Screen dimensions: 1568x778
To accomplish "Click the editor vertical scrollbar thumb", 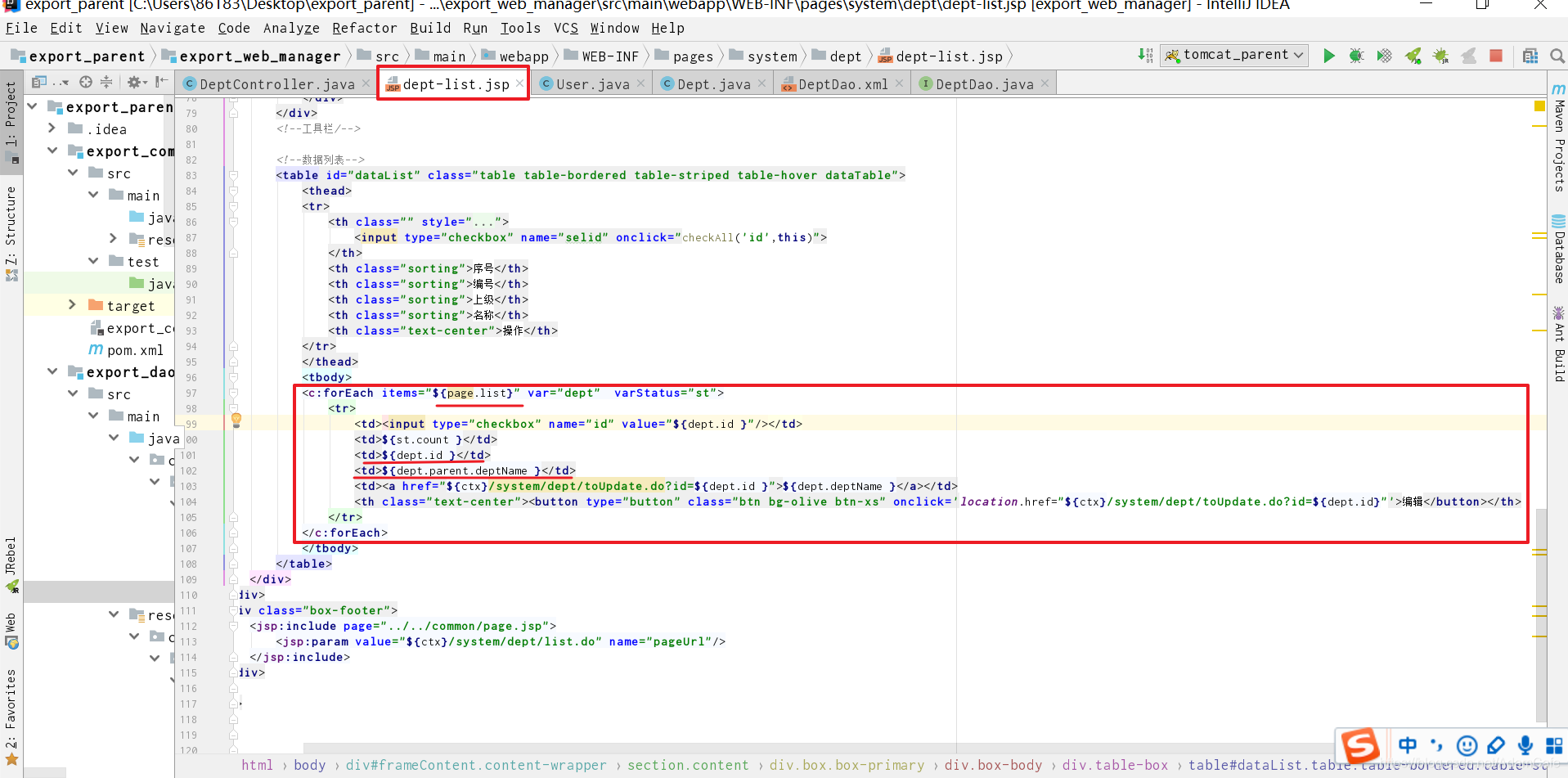I will click(1541, 614).
